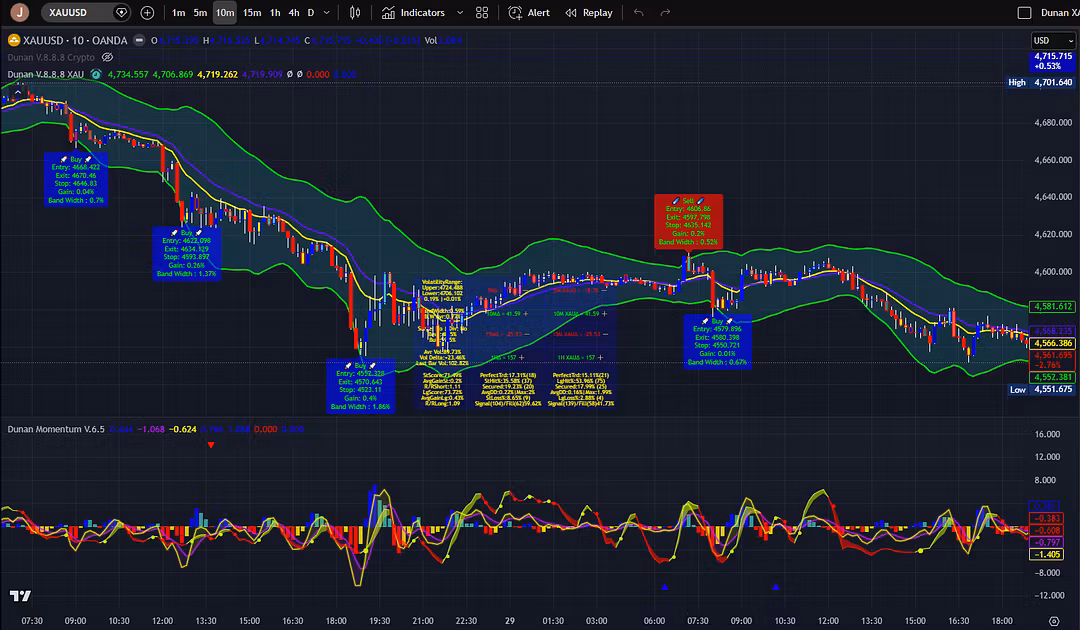Click the 4,719.262 yellow indicator value

pos(217,74)
